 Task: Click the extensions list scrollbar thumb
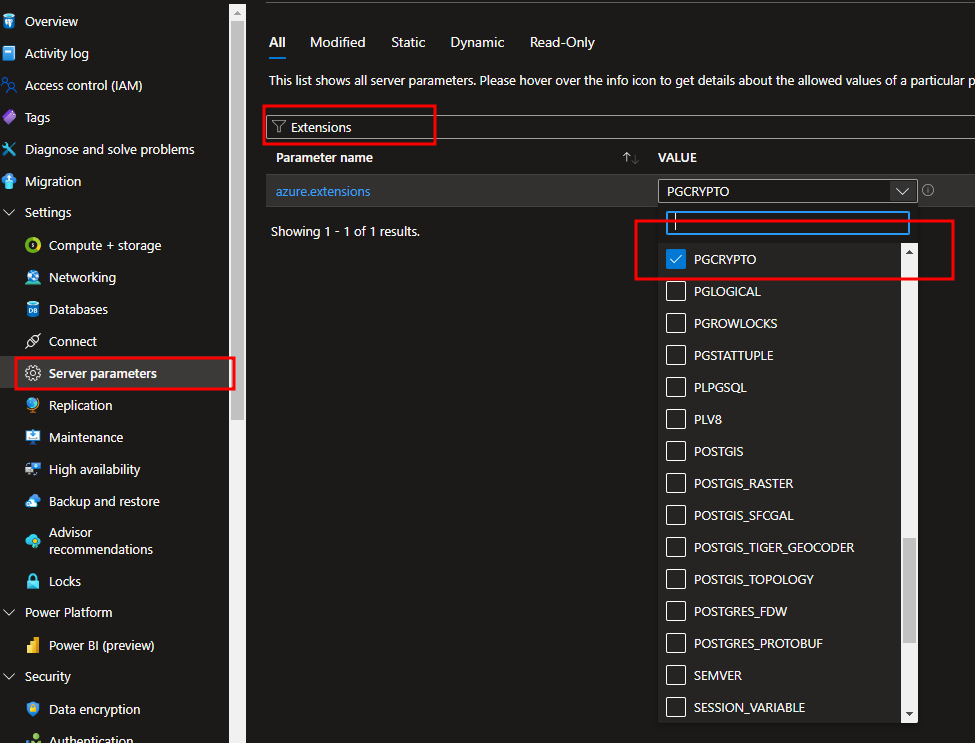909,590
